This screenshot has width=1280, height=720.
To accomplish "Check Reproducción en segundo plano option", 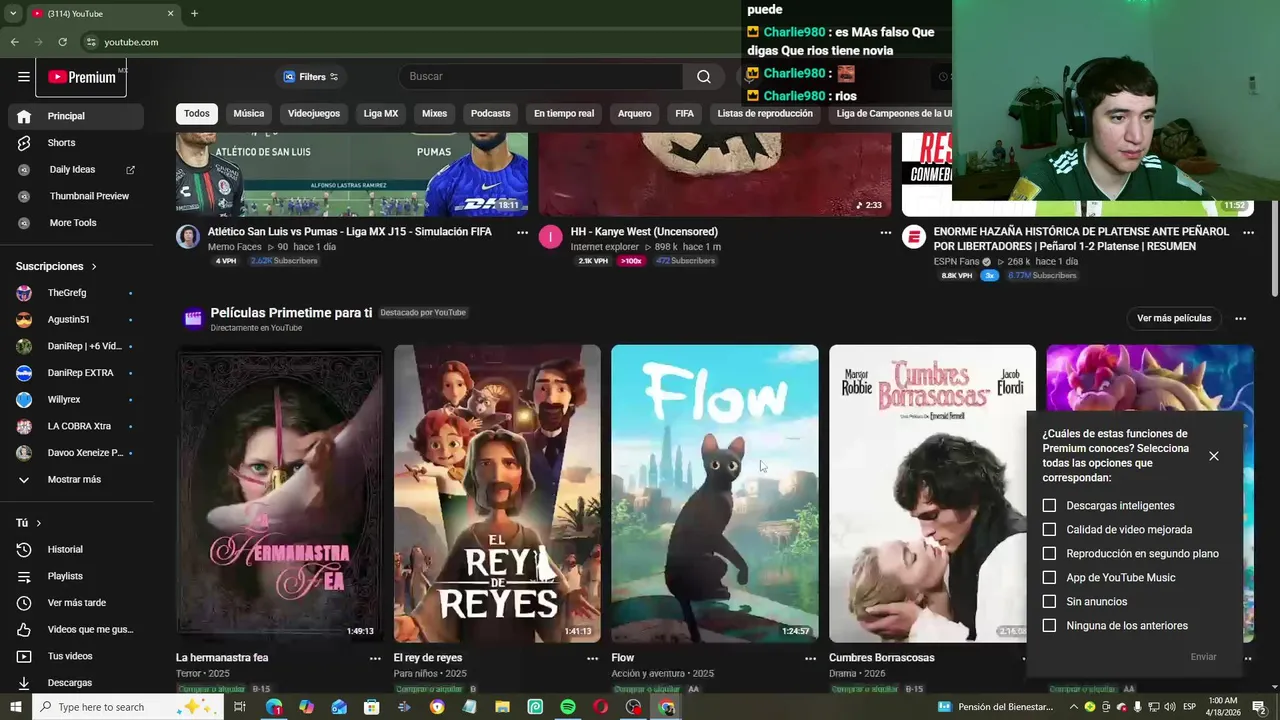I will pyautogui.click(x=1049, y=554).
